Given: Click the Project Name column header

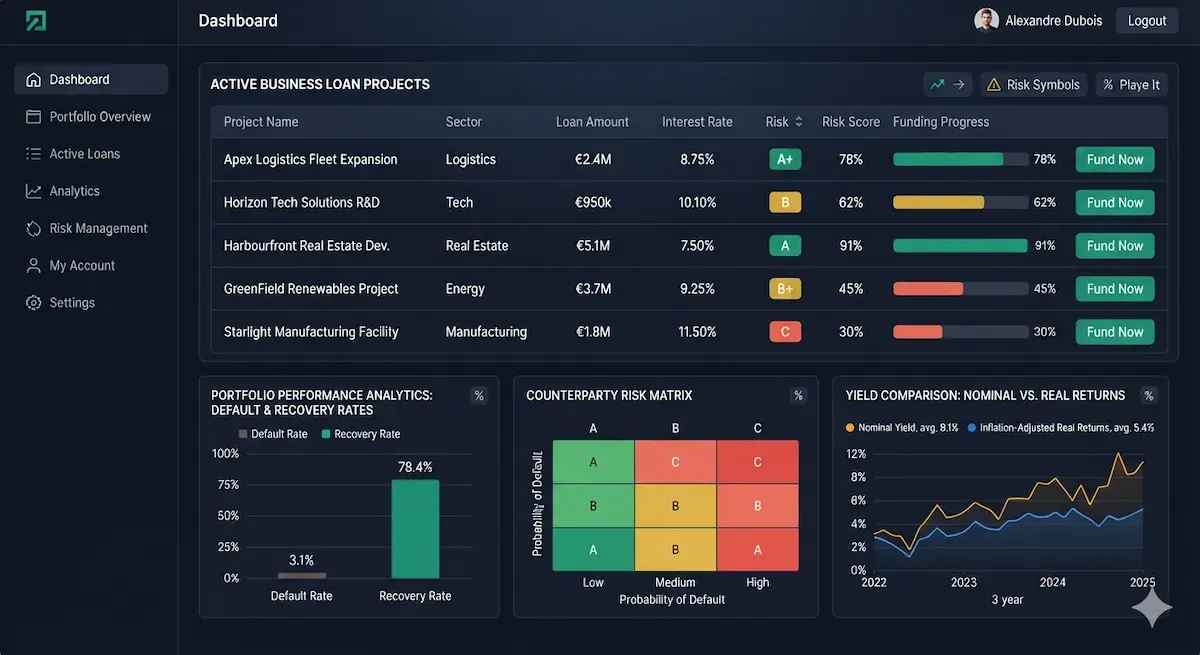Looking at the screenshot, I should pyautogui.click(x=261, y=122).
